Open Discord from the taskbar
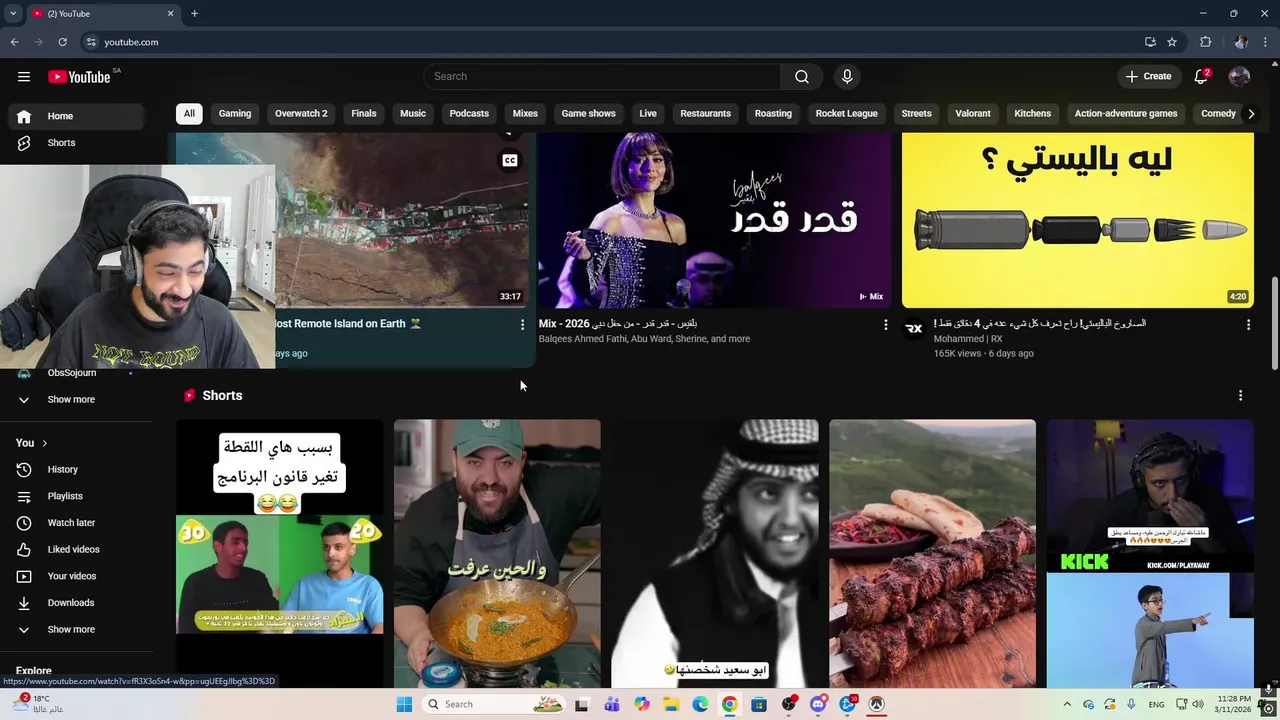 818,704
